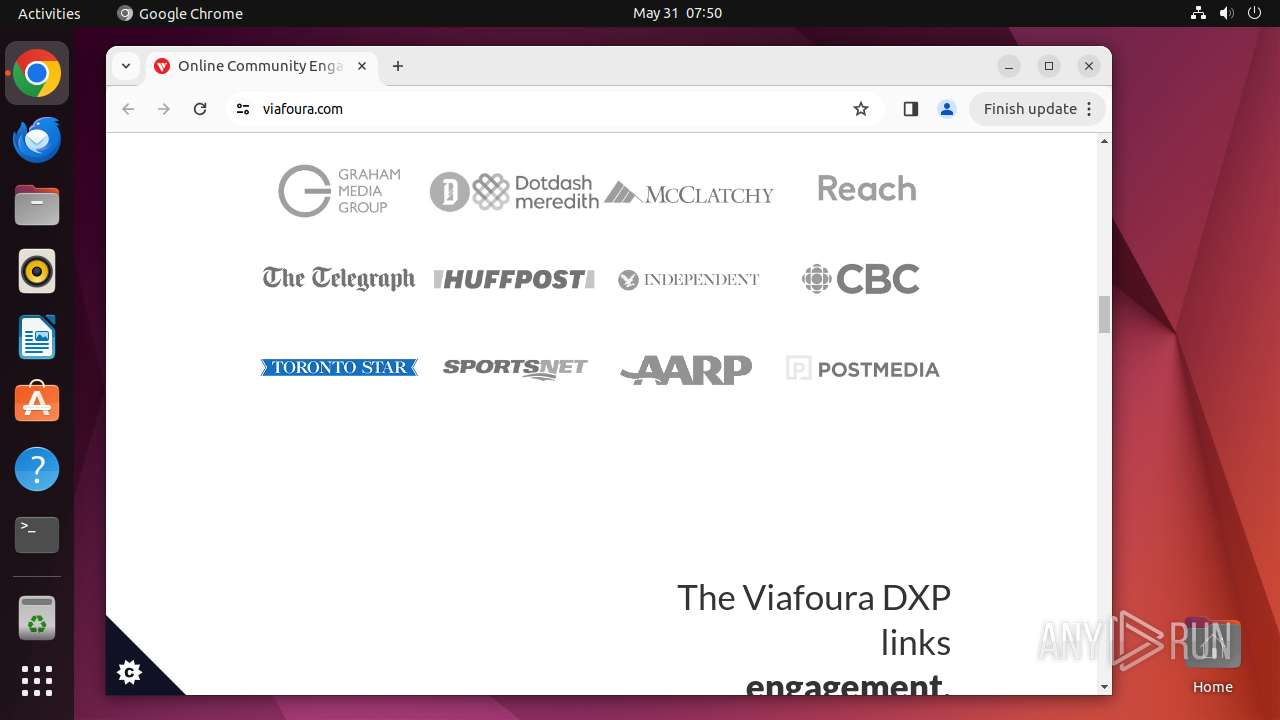The image size is (1280, 720).
Task: Reload the viafoura.com page
Action: (200, 109)
